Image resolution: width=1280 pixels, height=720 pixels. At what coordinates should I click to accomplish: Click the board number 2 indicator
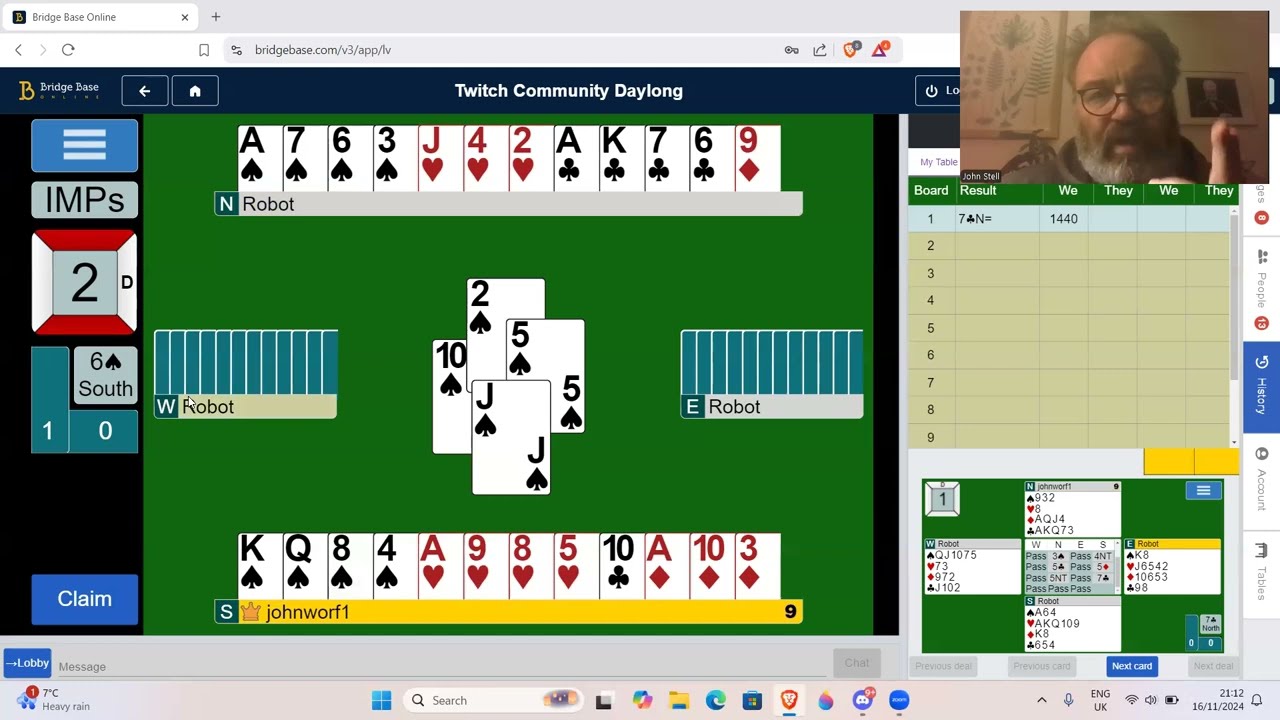84,282
